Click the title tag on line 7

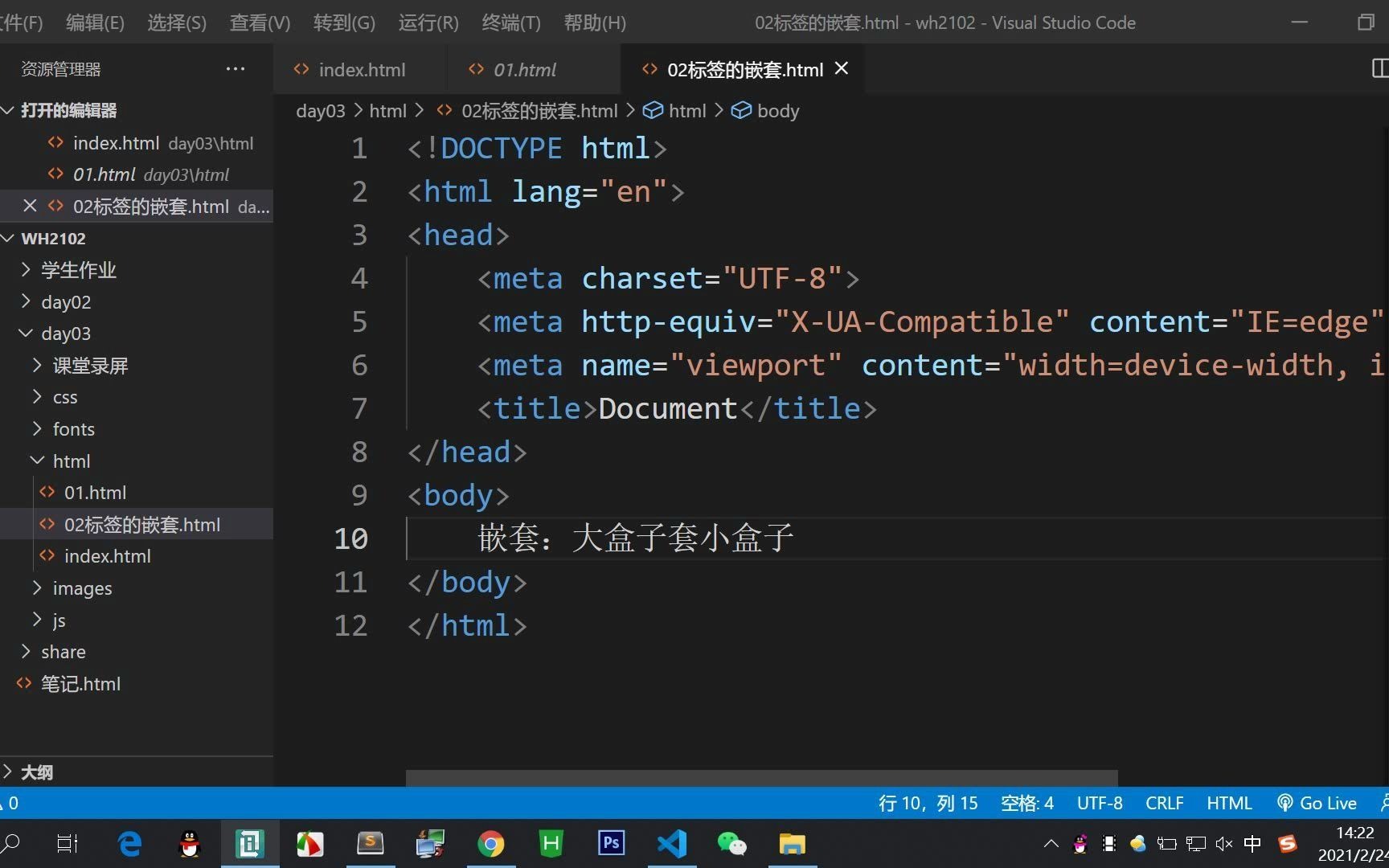tap(536, 408)
